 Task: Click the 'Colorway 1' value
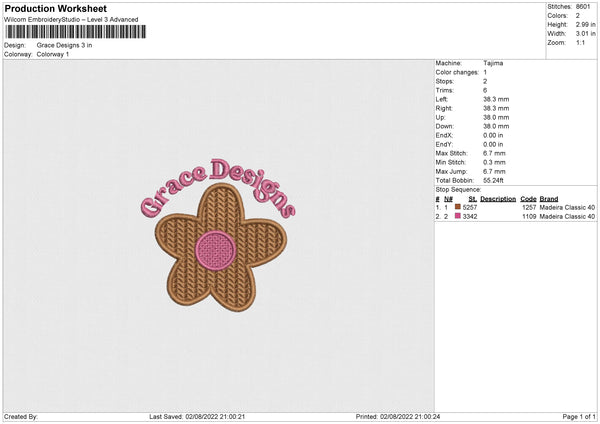[53, 54]
